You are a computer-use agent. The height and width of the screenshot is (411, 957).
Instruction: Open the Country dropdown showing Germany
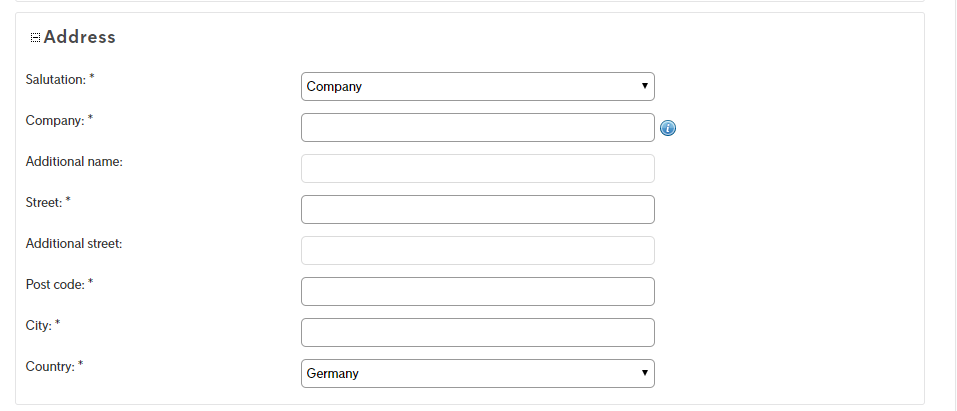click(478, 373)
